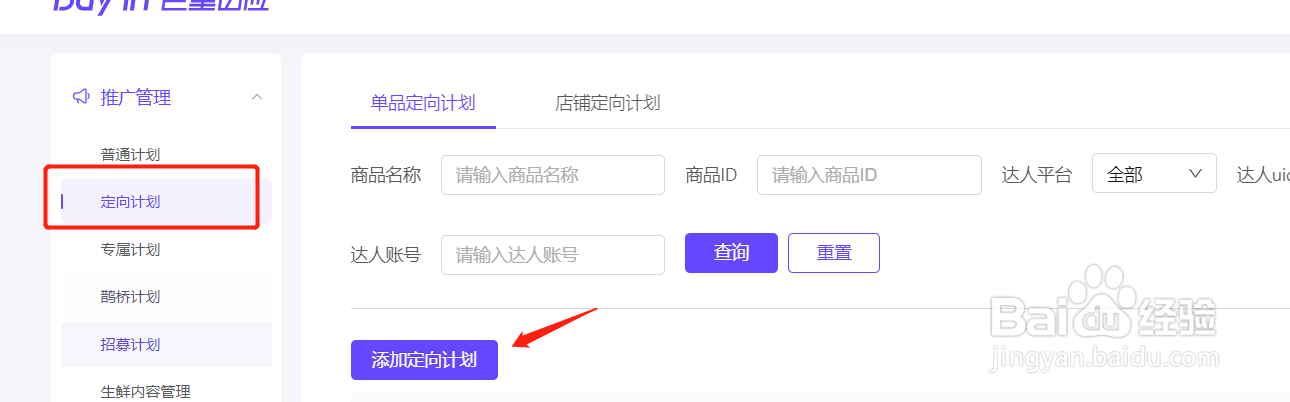Focus the 商品名称 input field
Screen dimensions: 1290x402
553,175
